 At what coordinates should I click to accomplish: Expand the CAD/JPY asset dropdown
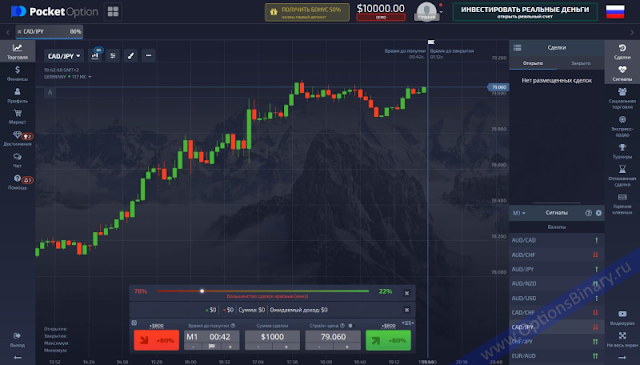point(64,56)
